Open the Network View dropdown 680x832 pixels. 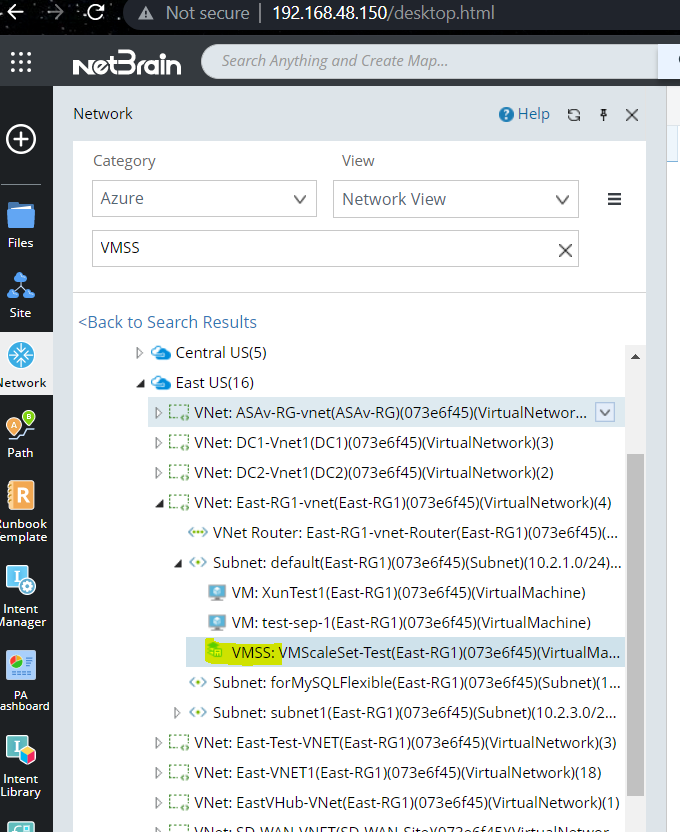click(x=455, y=199)
